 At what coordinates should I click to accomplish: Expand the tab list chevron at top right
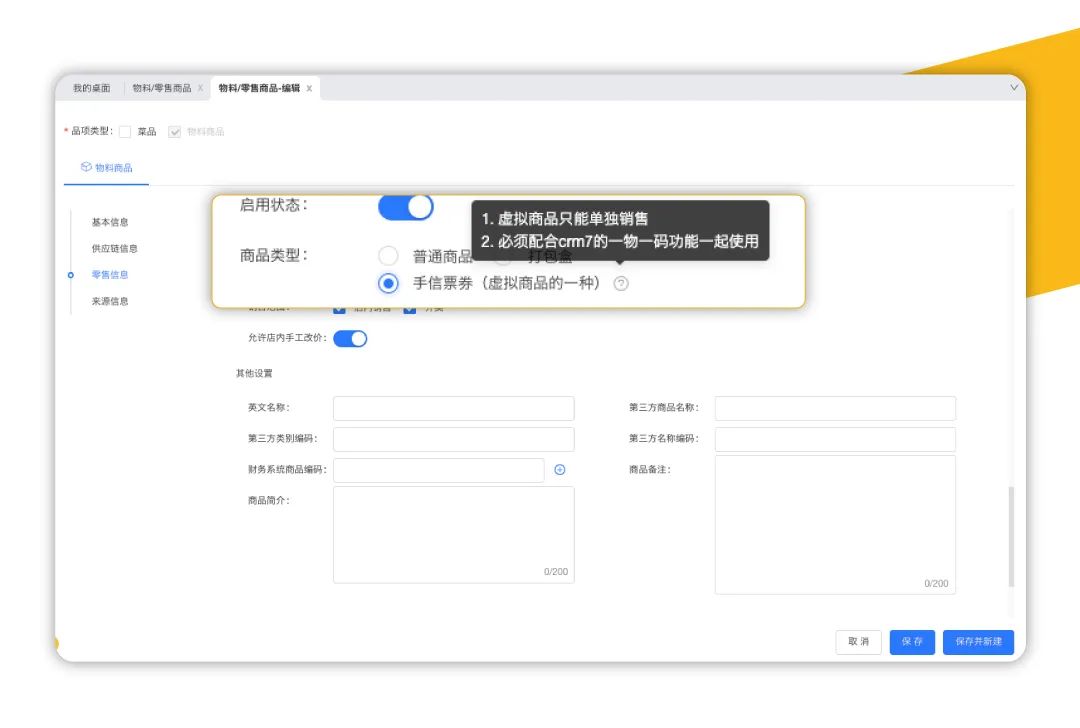point(1014,87)
